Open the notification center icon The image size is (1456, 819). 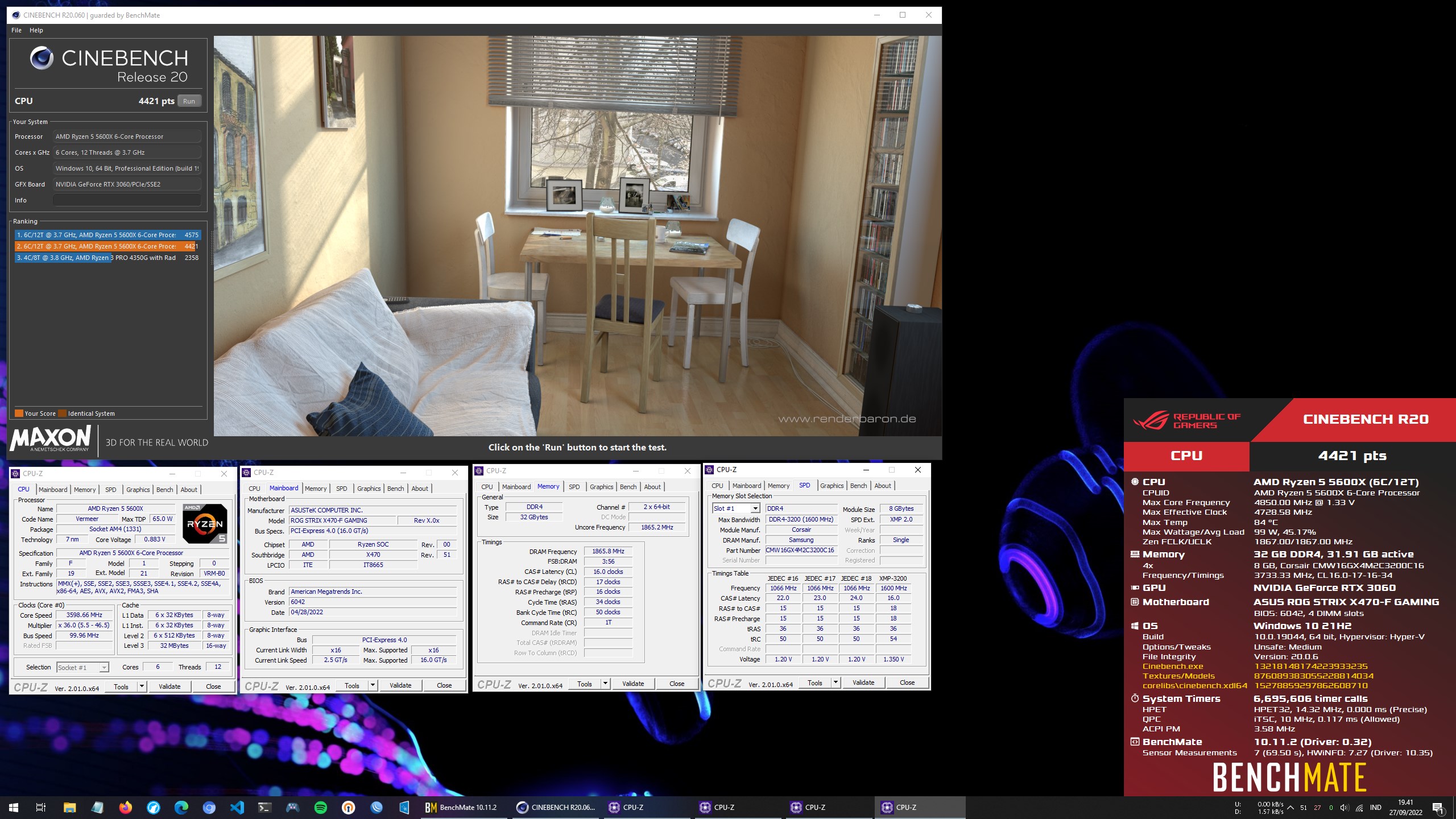point(1438,808)
